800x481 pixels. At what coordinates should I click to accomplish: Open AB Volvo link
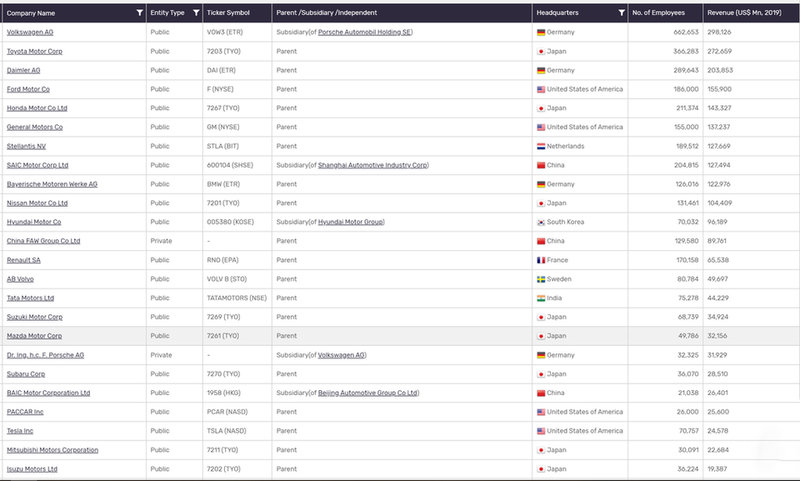coord(20,279)
